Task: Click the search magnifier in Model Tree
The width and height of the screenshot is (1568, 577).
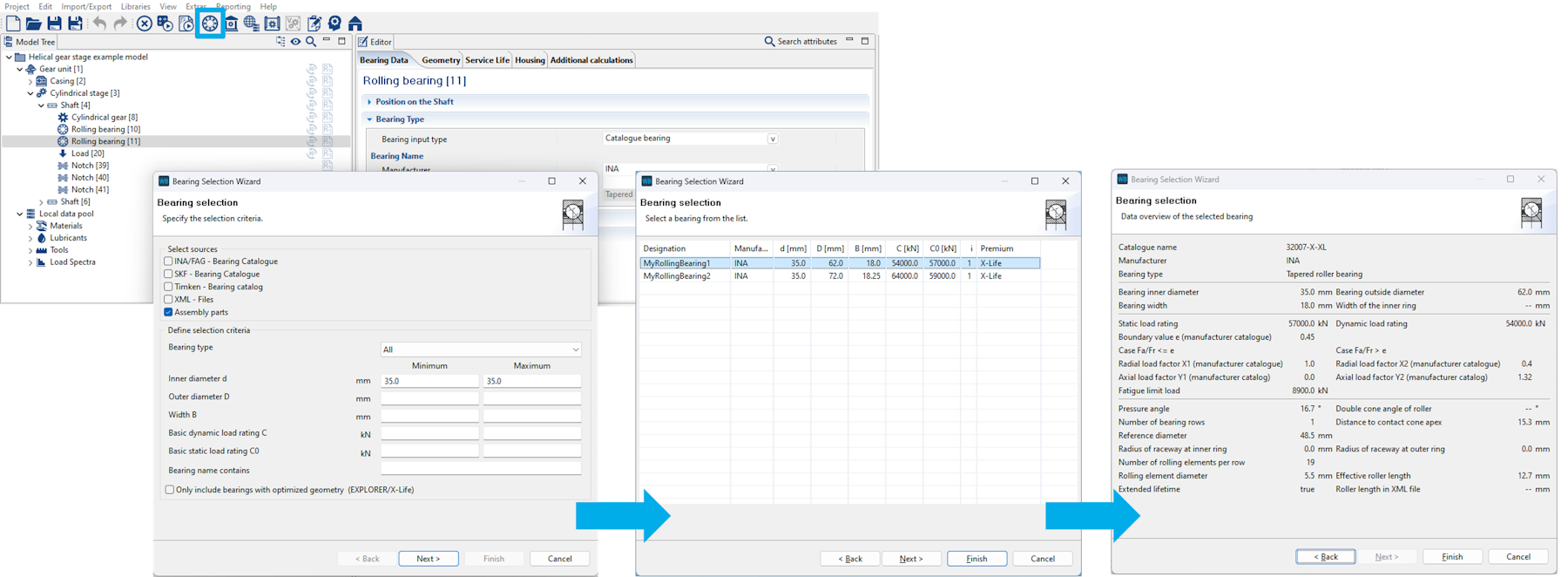Action: tap(311, 41)
